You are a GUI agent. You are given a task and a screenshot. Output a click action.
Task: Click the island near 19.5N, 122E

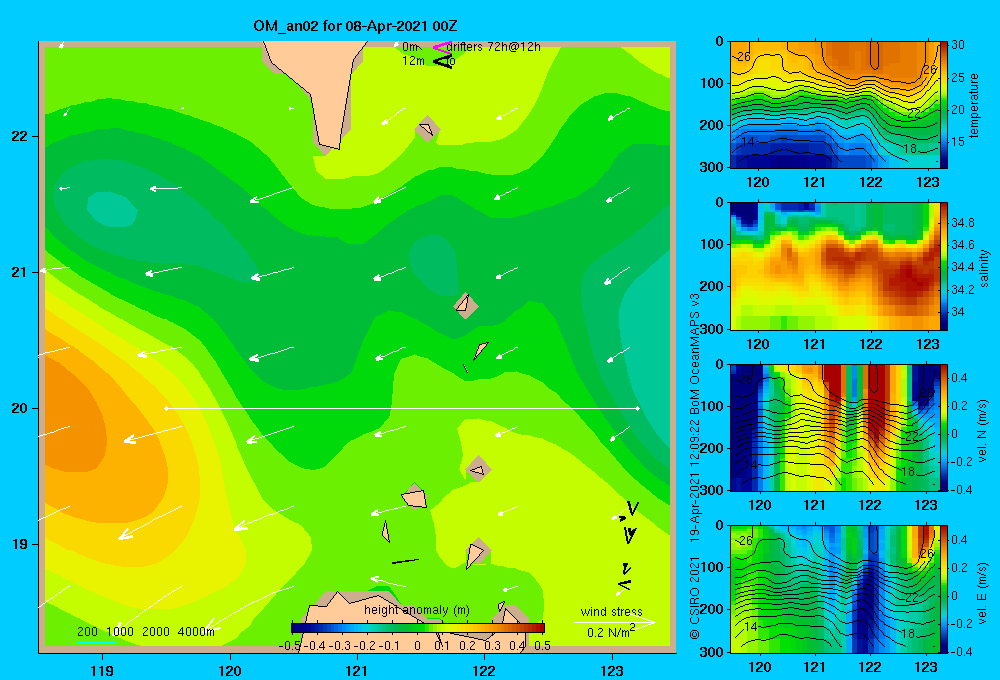coord(478,470)
